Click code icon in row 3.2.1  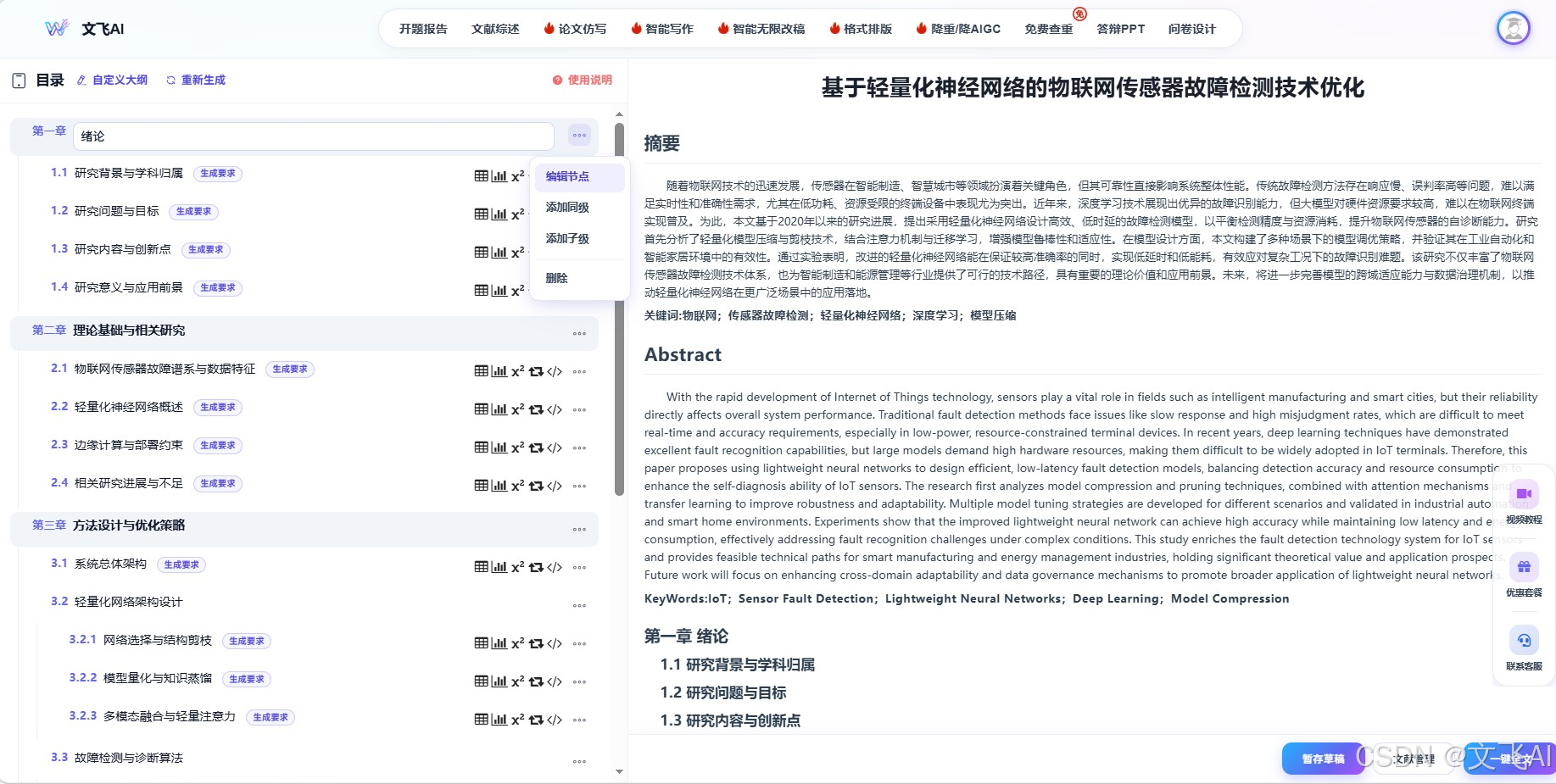tap(555, 643)
